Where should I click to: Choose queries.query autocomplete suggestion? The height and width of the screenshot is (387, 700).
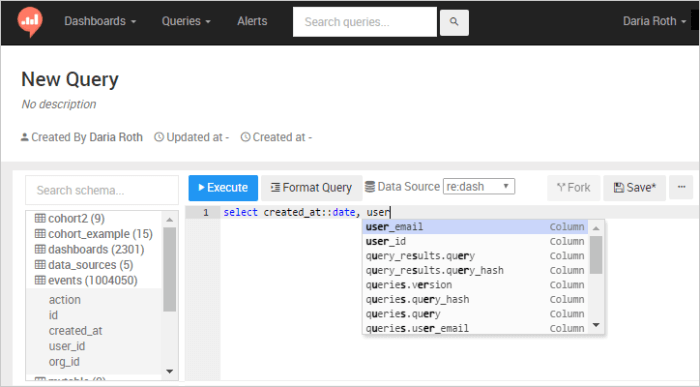coord(475,314)
